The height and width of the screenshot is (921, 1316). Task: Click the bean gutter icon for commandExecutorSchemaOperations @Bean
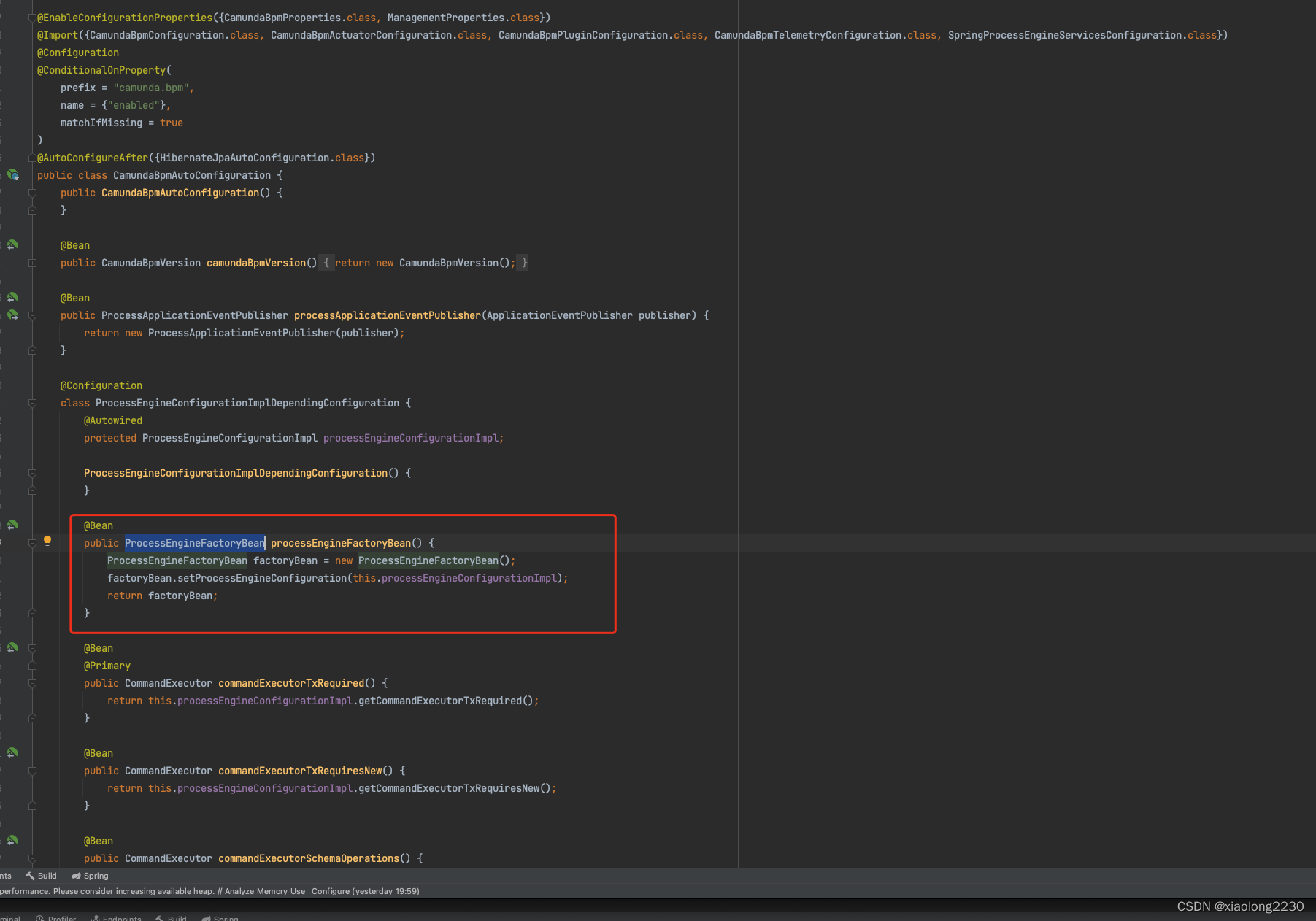coord(13,841)
